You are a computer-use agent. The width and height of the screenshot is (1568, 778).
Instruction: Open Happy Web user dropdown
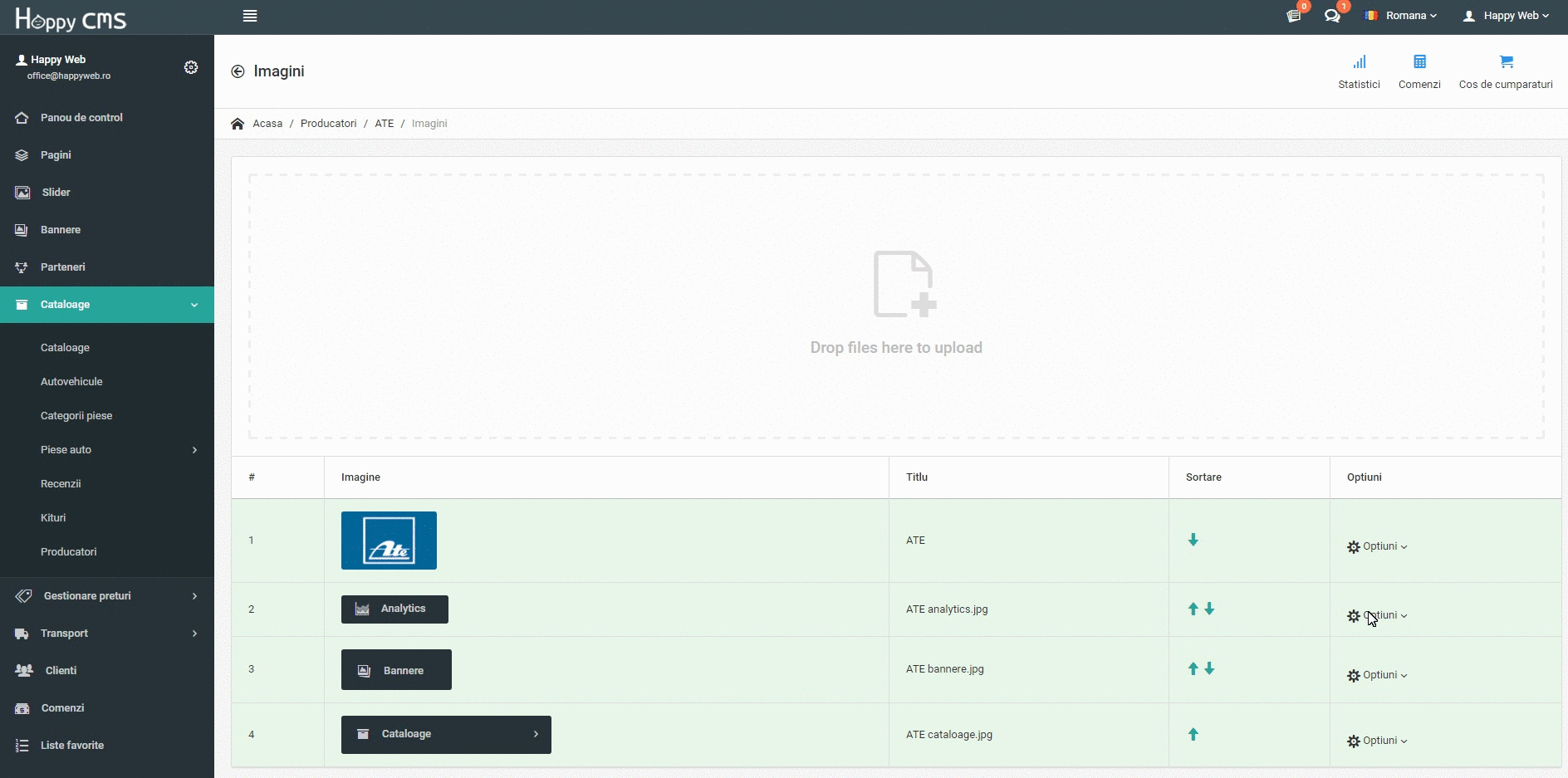pos(1506,16)
